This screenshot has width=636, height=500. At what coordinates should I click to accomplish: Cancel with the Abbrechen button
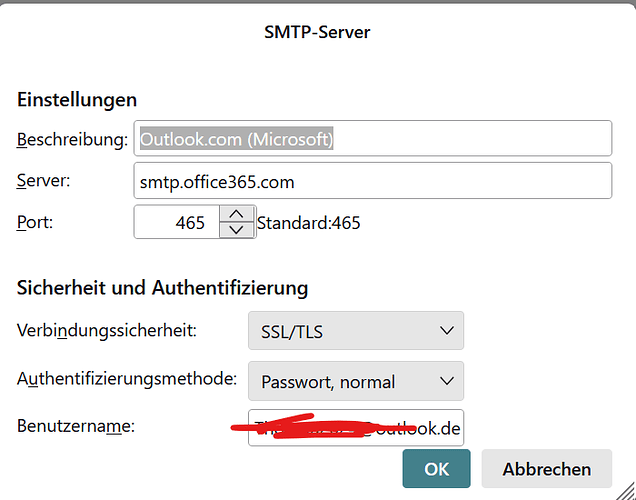547,468
